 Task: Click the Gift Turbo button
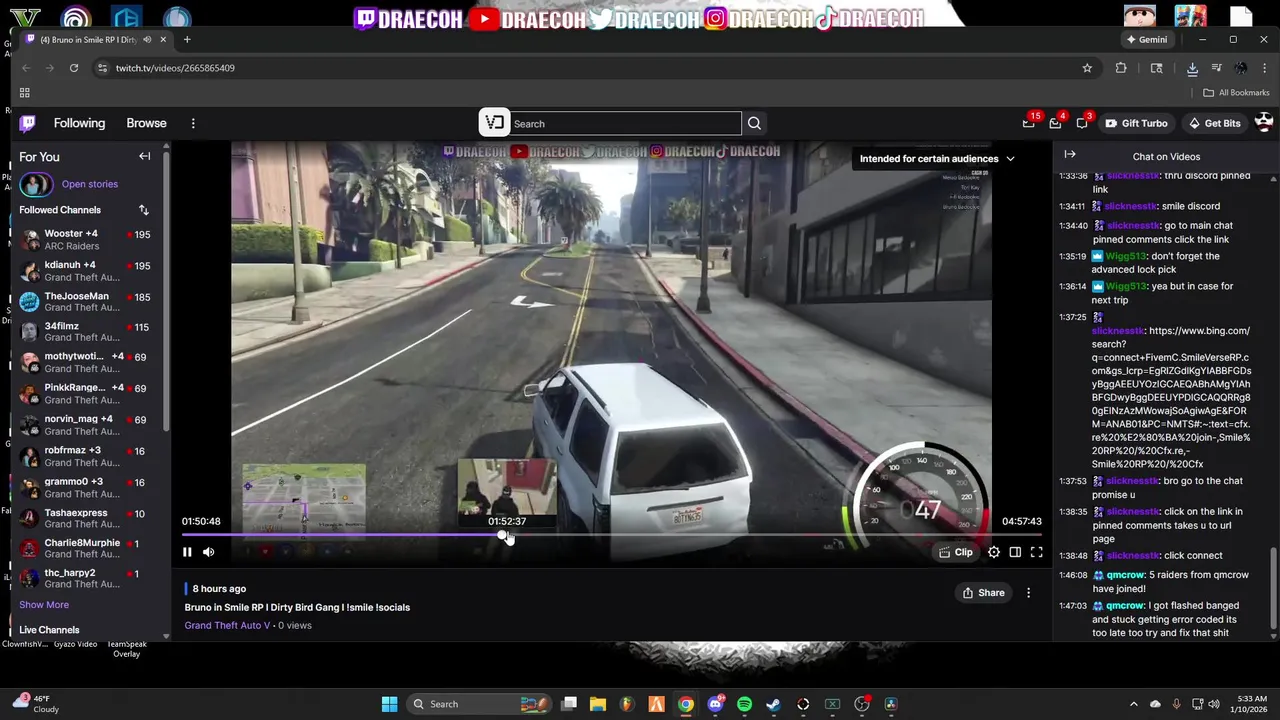pyautogui.click(x=1136, y=123)
